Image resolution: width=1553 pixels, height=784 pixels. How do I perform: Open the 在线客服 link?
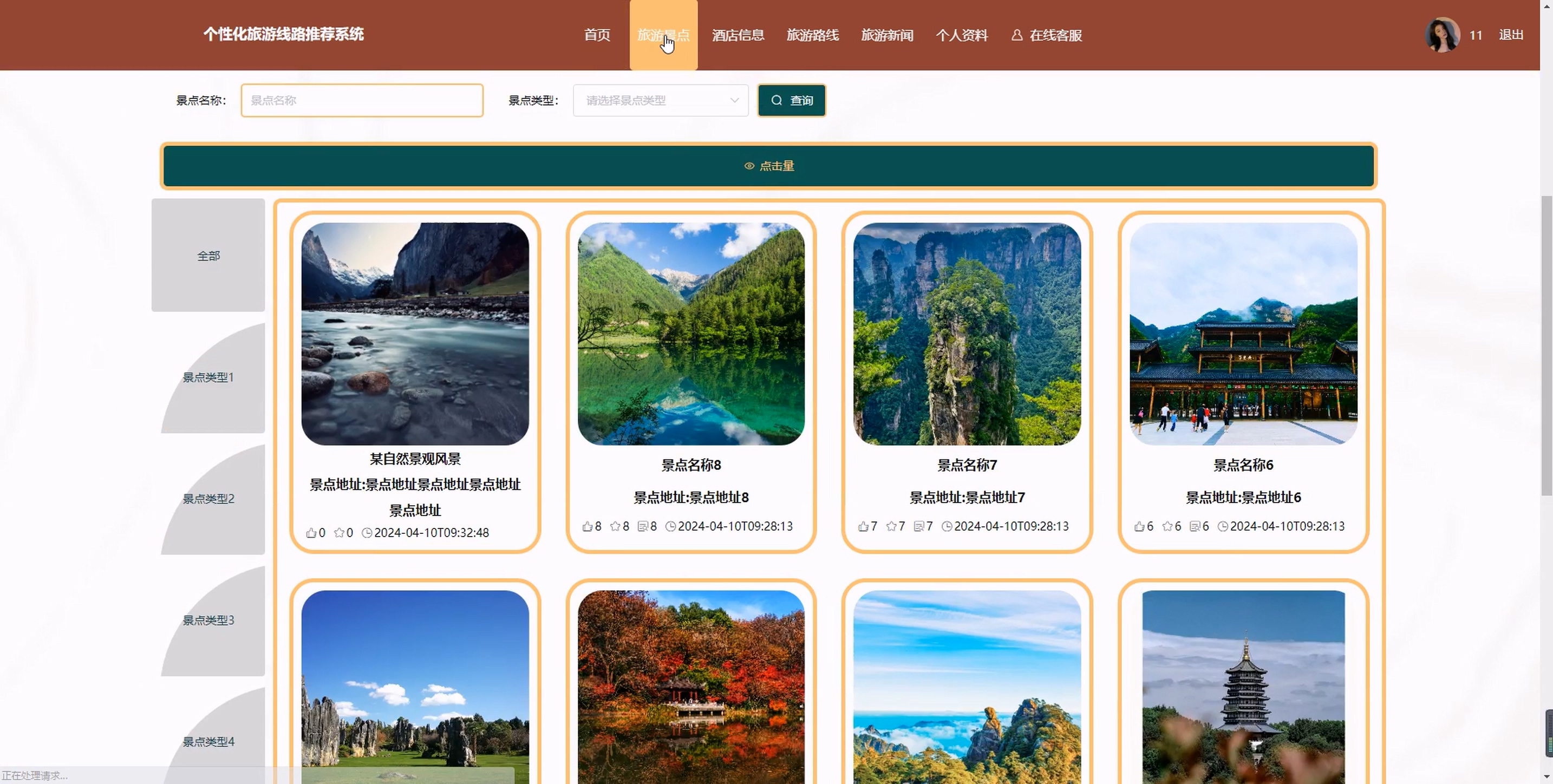coord(1055,35)
